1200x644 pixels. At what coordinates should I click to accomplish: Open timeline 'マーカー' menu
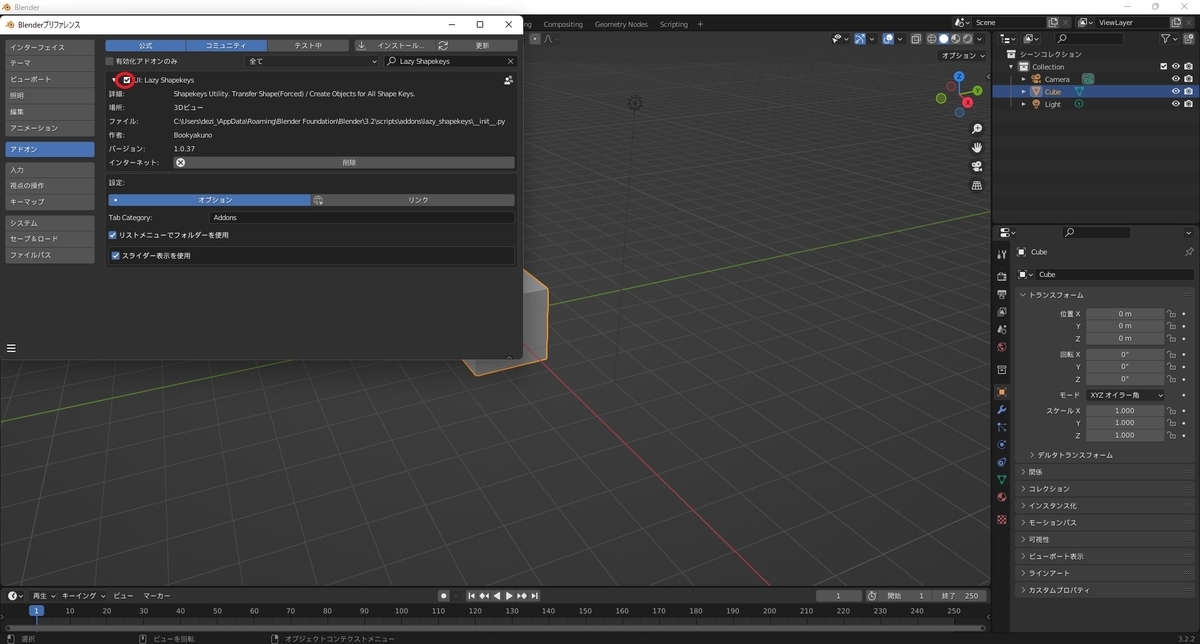(x=156, y=595)
